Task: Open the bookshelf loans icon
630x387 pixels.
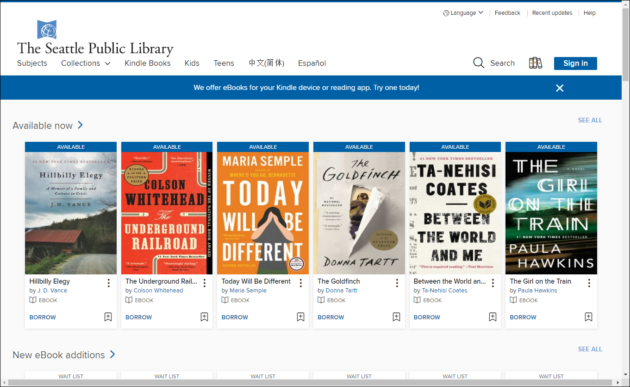Action: click(x=535, y=63)
